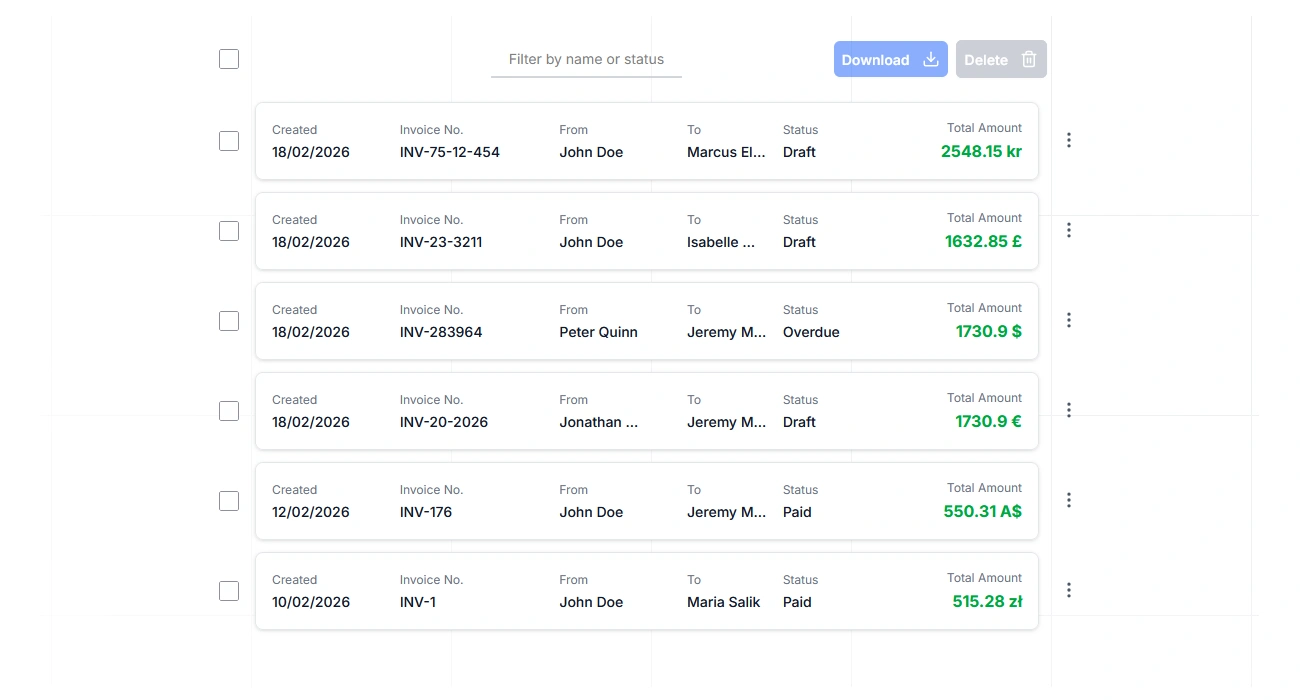This screenshot has width=1300, height=700.
Task: Open the actions menu for invoice INV-176
Action: pos(1068,500)
